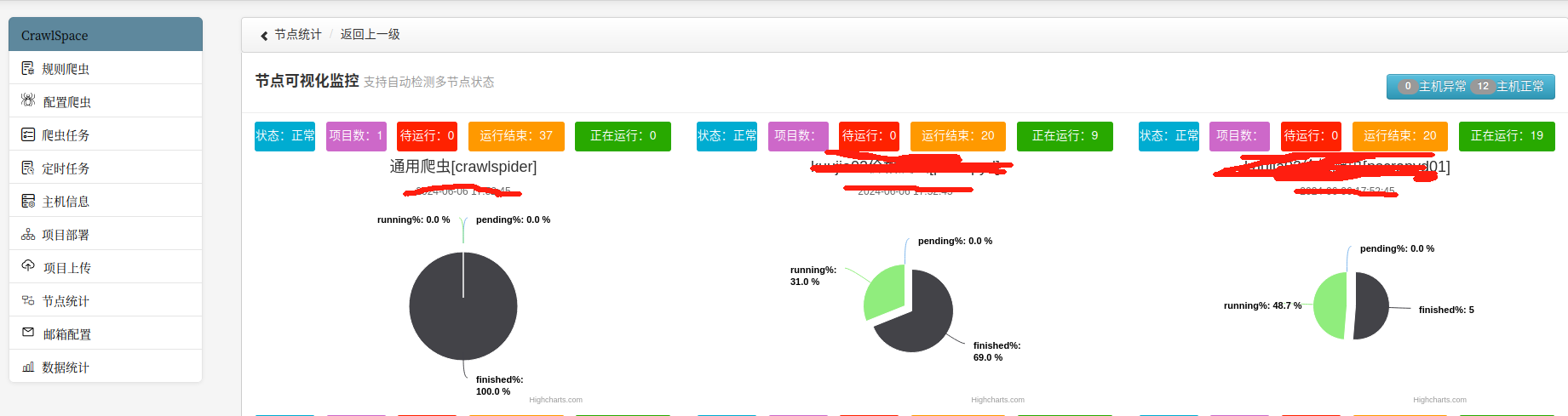Click the 节点可视化监控 heading
1568x416 pixels.
click(x=307, y=81)
